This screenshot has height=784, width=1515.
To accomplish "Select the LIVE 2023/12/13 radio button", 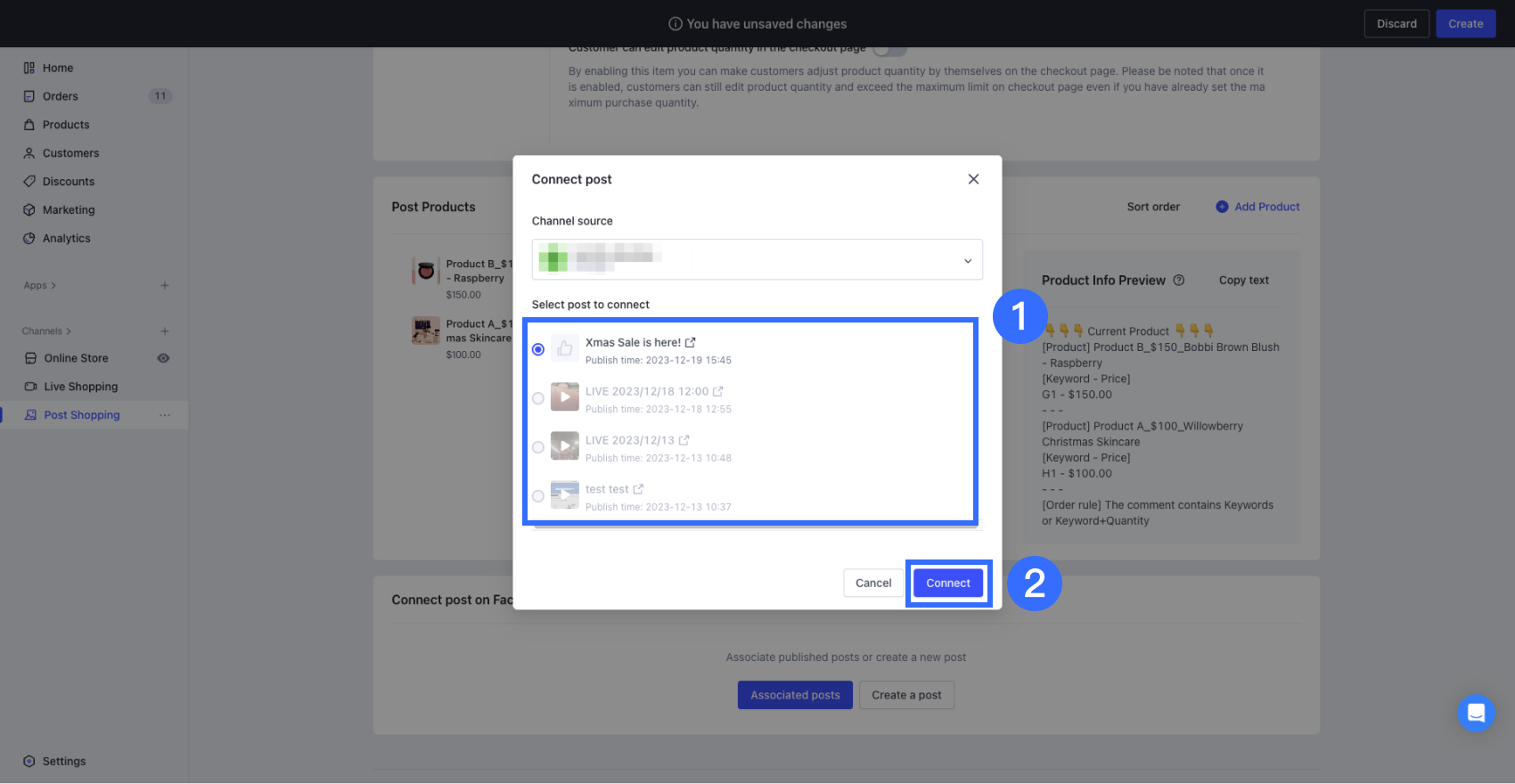I will click(x=538, y=448).
